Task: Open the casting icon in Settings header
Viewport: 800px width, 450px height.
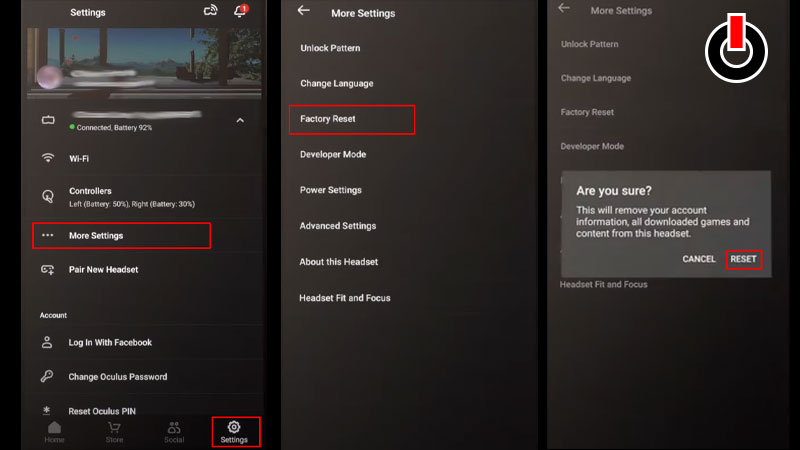Action: (210, 10)
